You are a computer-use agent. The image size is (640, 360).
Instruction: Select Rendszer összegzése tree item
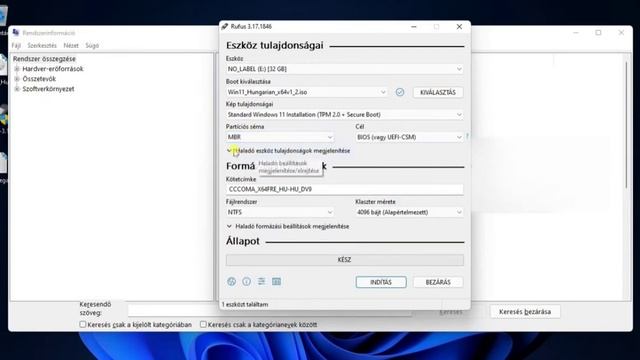point(44,59)
